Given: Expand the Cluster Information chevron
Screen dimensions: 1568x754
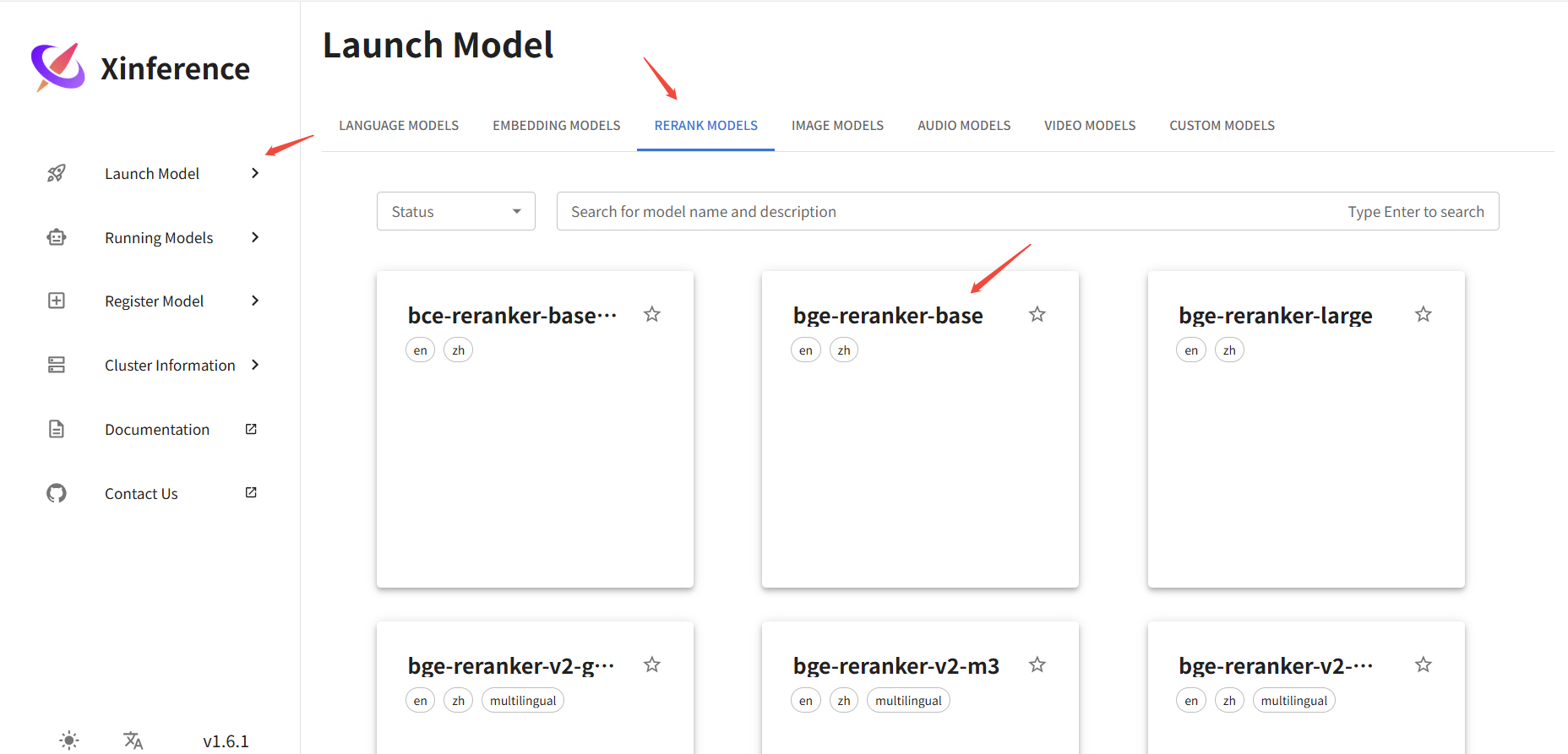Looking at the screenshot, I should [x=255, y=365].
